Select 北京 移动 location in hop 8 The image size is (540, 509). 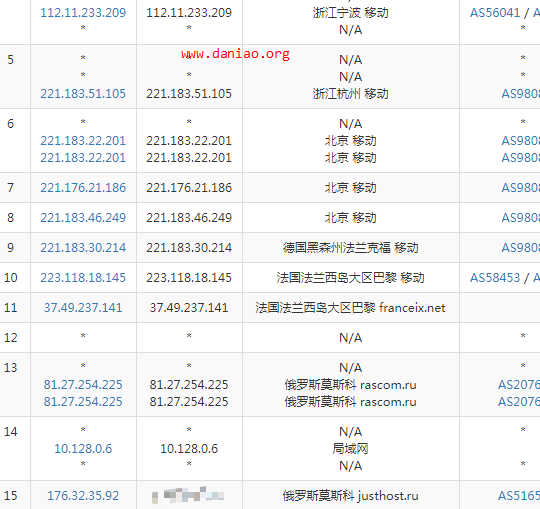pyautogui.click(x=351, y=218)
